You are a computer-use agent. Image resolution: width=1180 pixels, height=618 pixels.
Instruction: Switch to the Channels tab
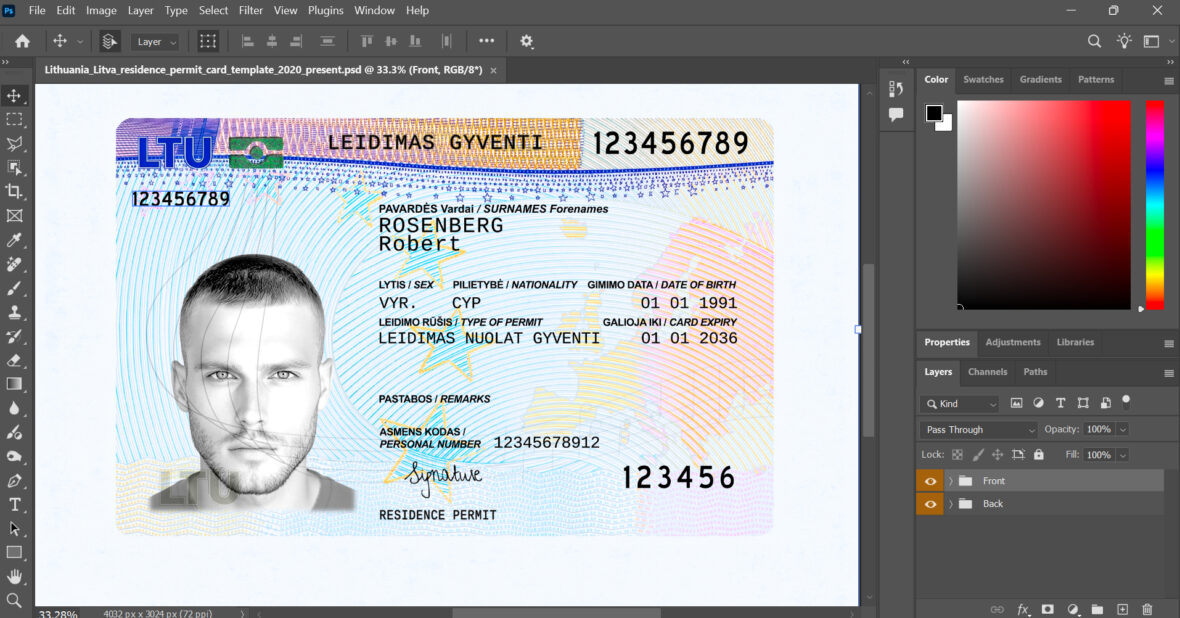coord(987,372)
